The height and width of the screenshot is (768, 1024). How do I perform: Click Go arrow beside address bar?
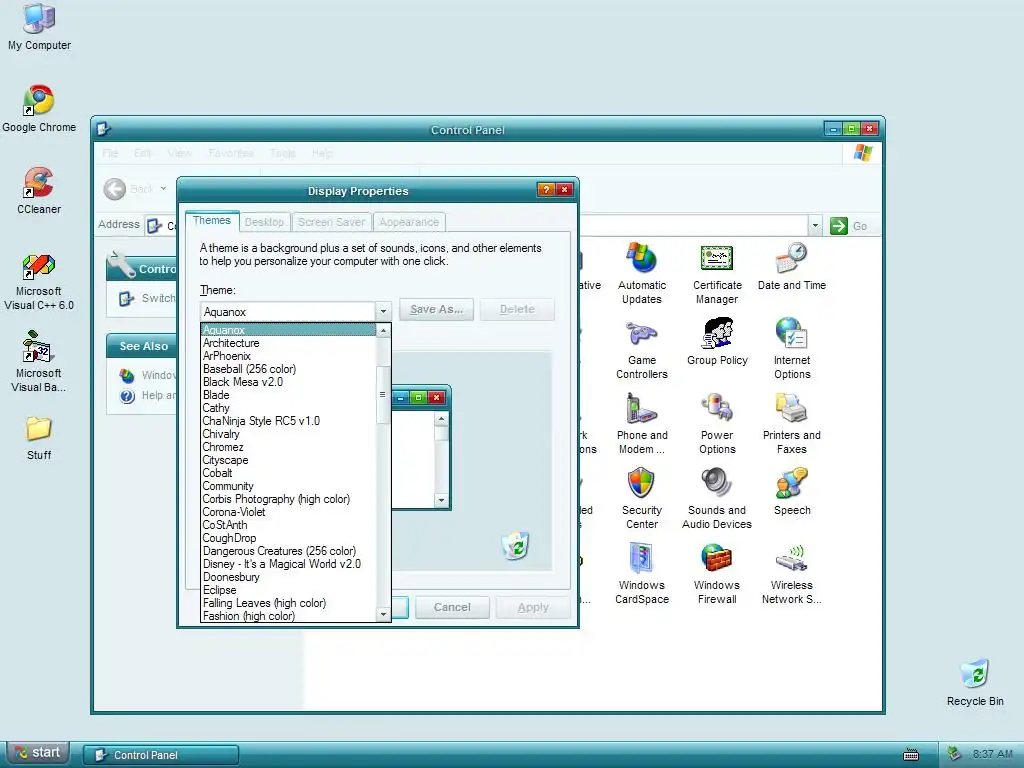pyautogui.click(x=839, y=226)
